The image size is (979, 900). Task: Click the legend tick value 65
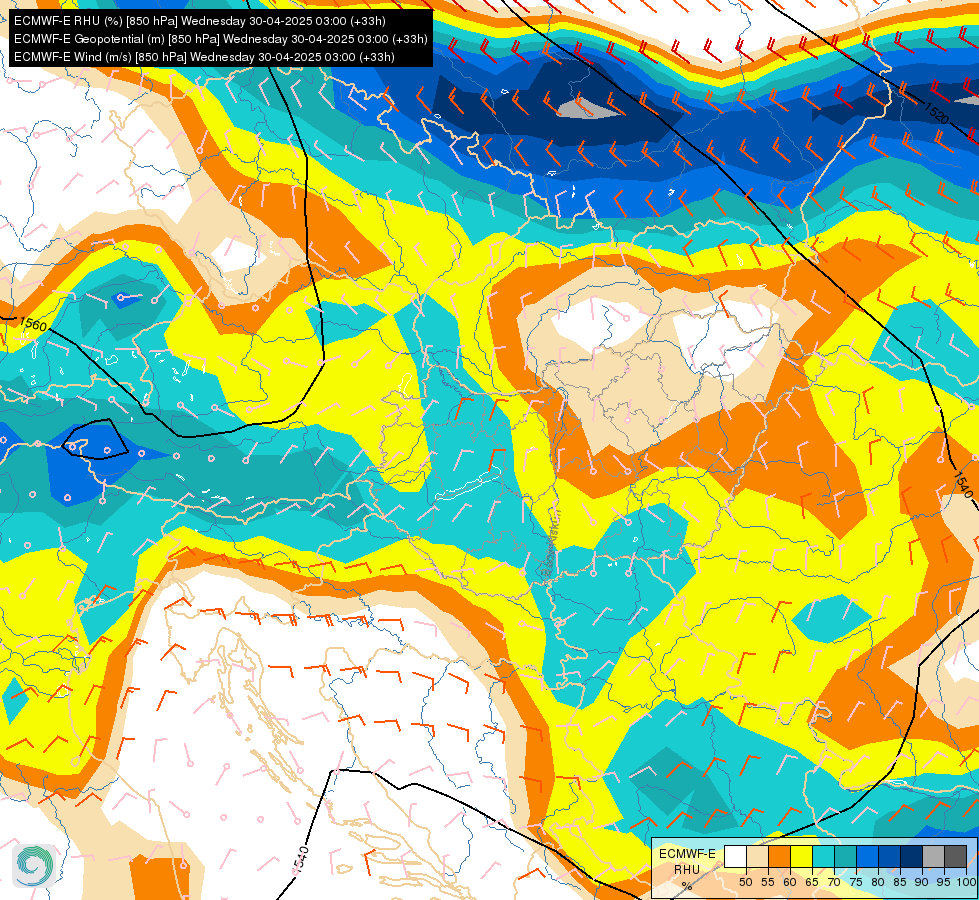(812, 882)
